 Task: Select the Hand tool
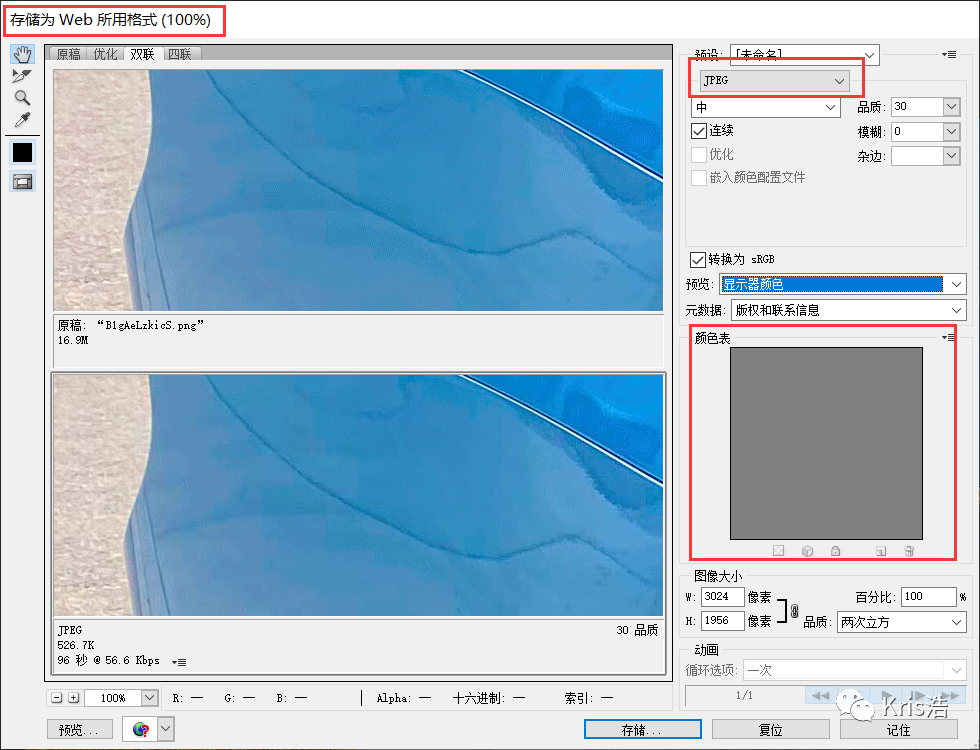[x=21, y=54]
